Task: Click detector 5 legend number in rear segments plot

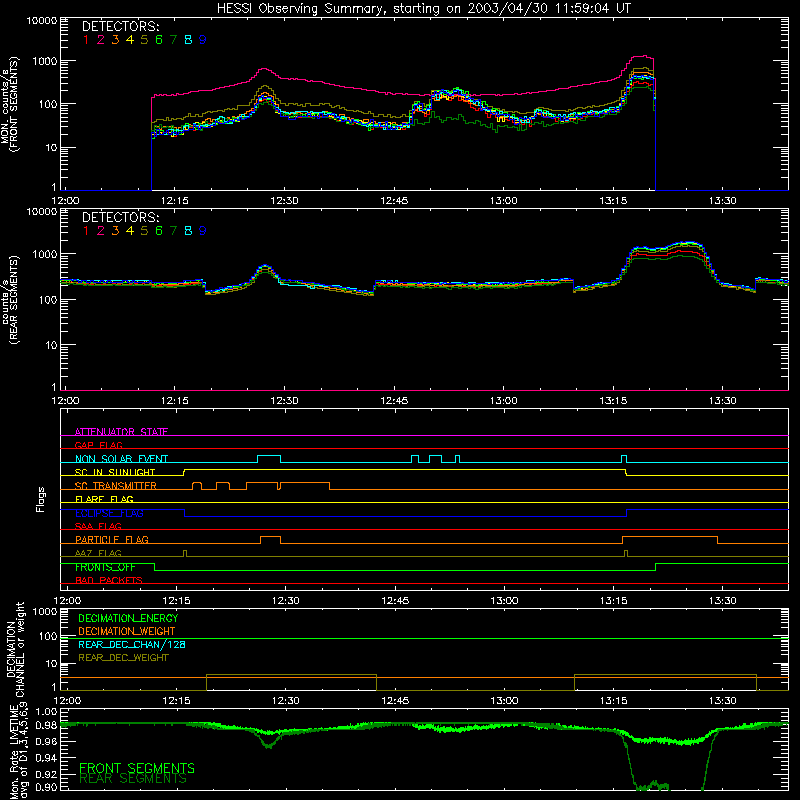Action: (x=144, y=231)
